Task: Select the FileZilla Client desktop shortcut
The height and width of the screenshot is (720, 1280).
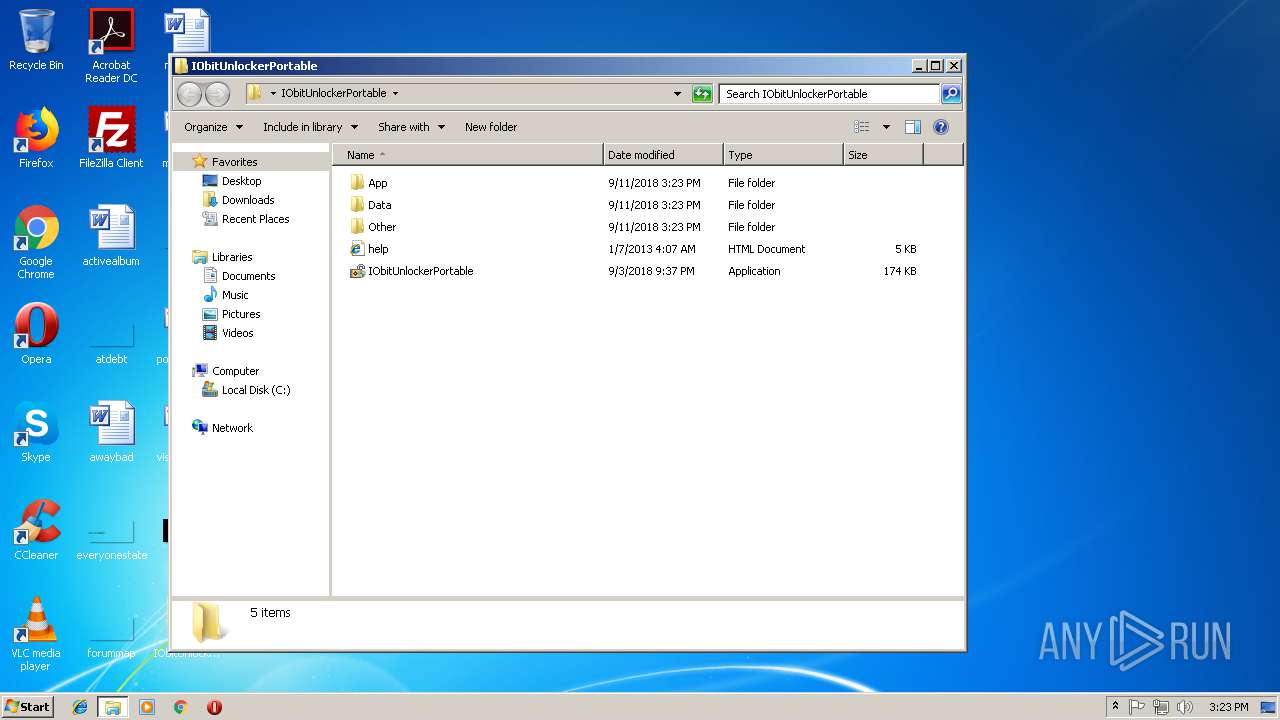Action: 111,138
